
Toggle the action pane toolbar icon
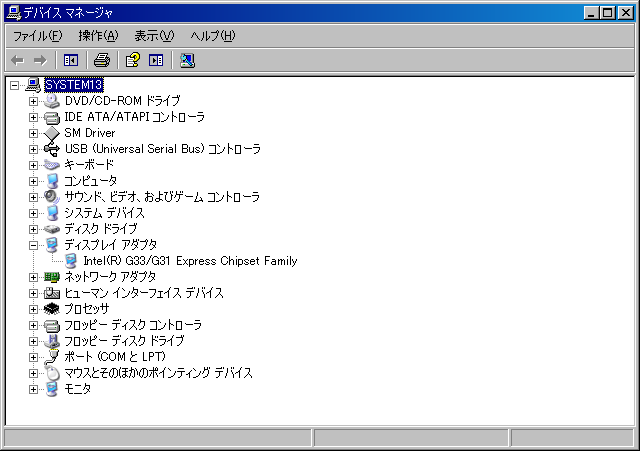[156, 60]
